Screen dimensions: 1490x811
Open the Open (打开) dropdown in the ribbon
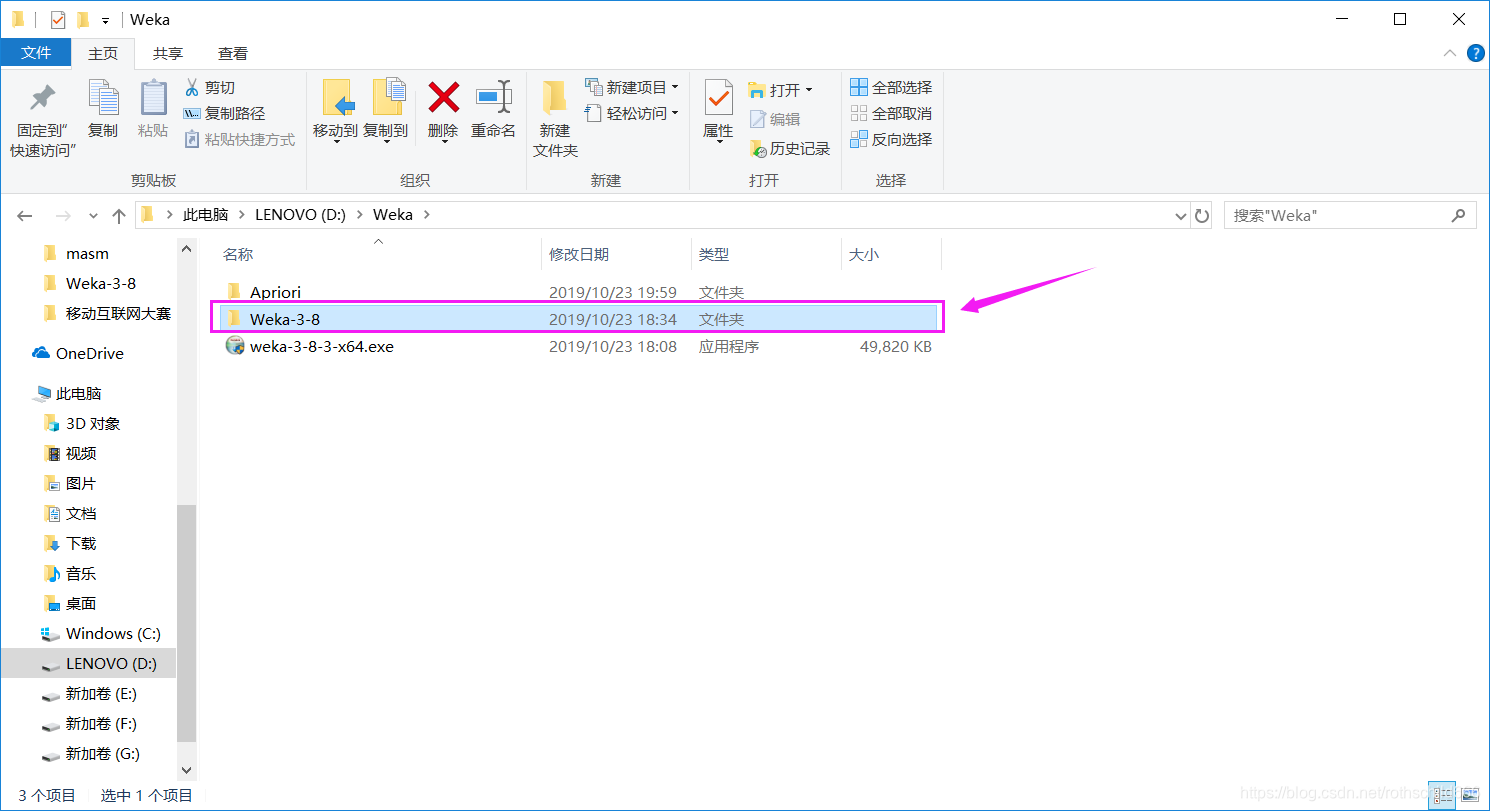point(781,90)
